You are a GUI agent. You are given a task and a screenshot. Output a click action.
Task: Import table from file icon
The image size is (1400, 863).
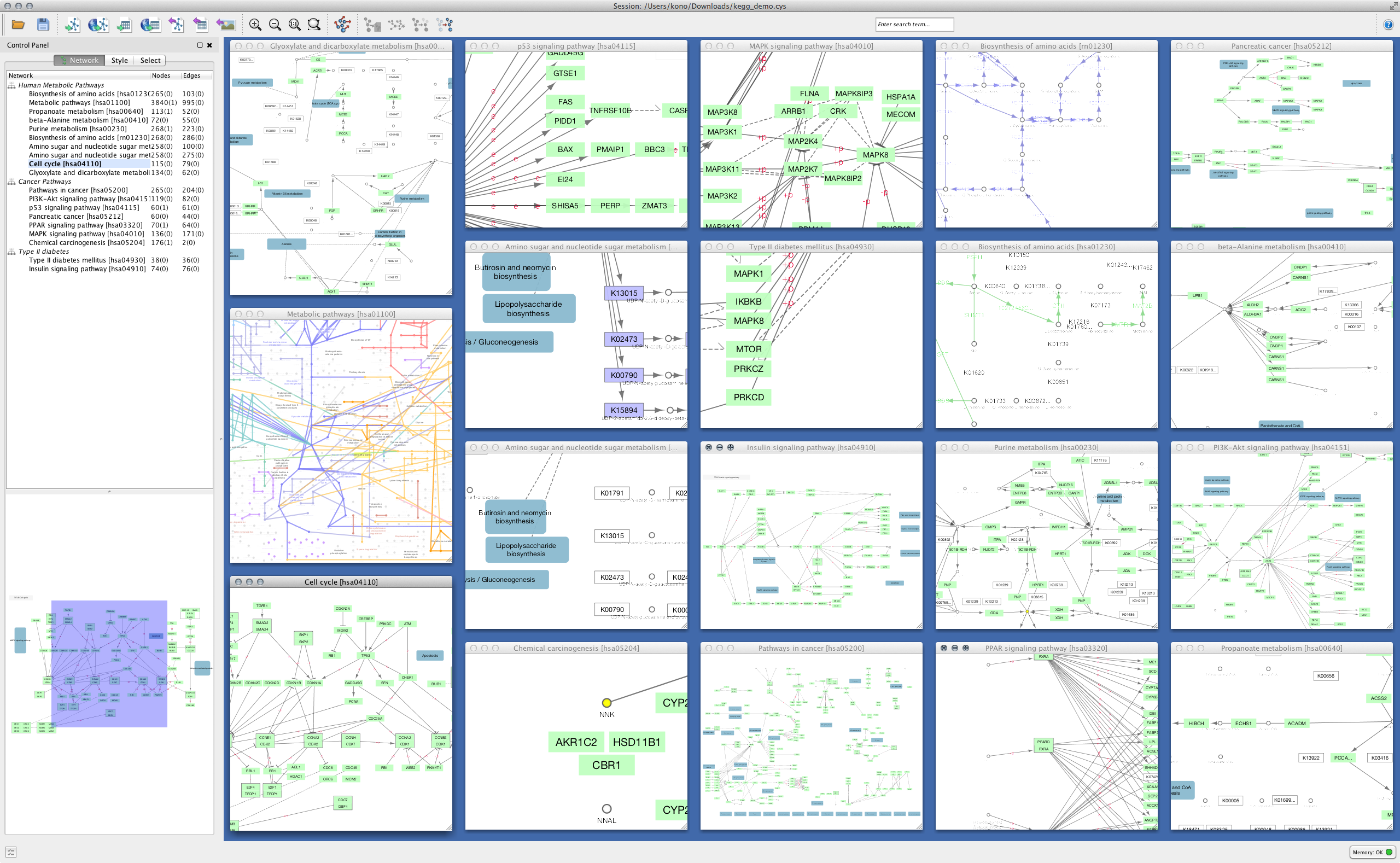click(x=124, y=25)
